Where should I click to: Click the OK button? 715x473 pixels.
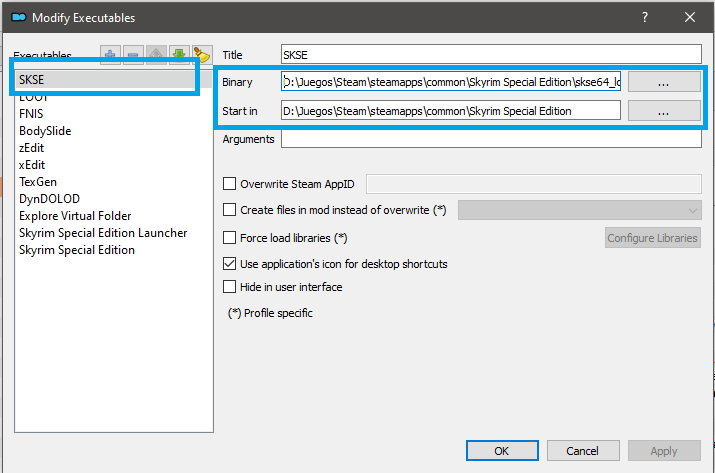pyautogui.click(x=502, y=451)
